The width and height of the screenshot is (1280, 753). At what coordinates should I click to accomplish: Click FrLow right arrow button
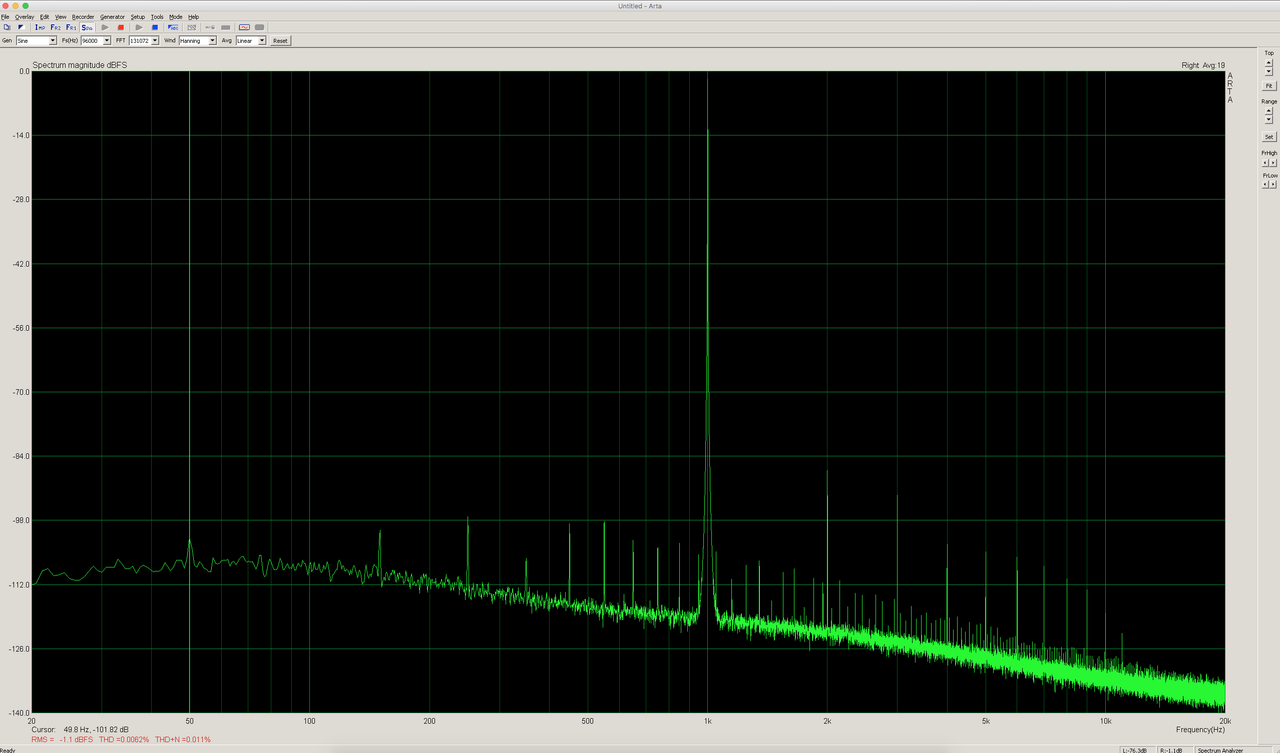click(x=1273, y=184)
